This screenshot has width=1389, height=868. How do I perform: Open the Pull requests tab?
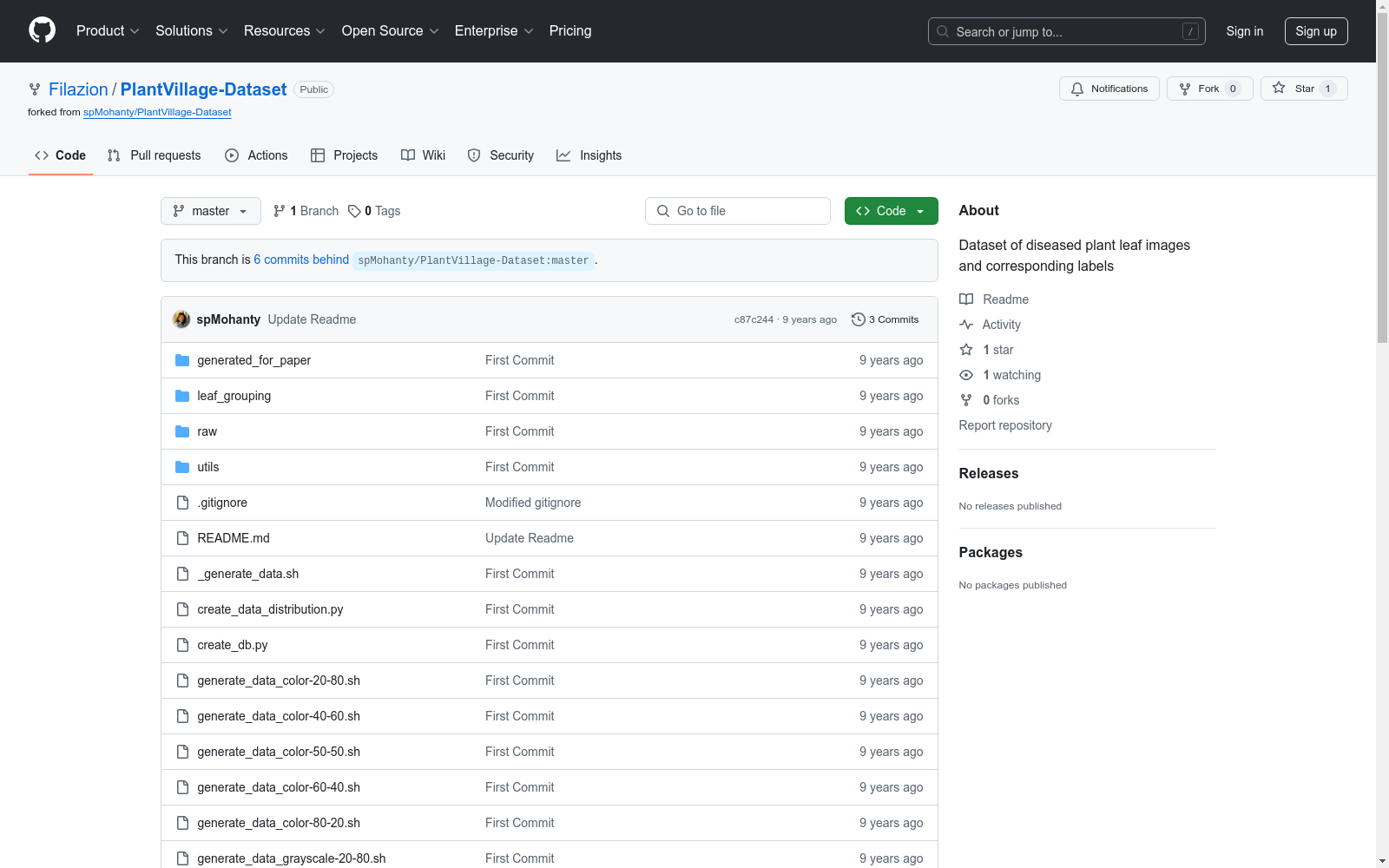click(155, 155)
